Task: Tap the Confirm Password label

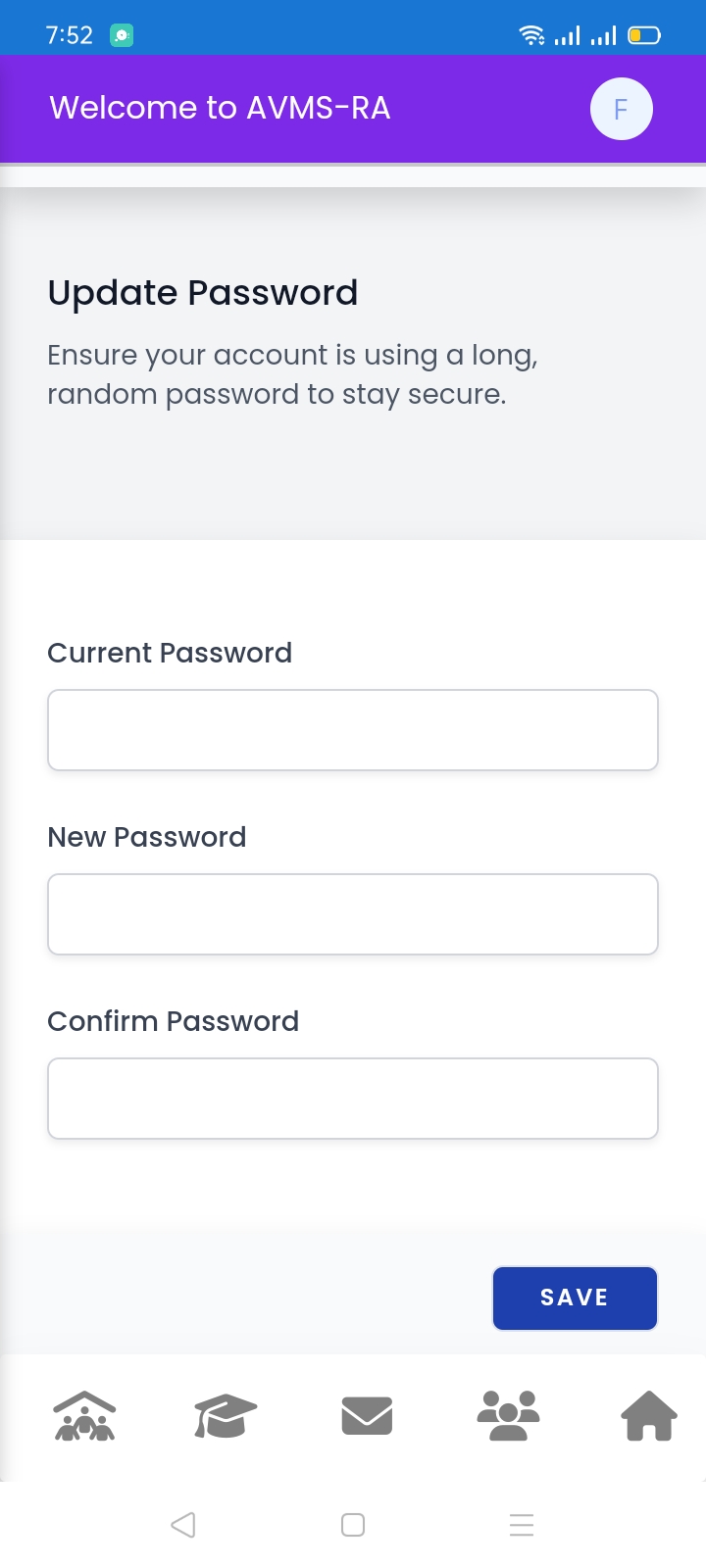Action: point(174,1021)
